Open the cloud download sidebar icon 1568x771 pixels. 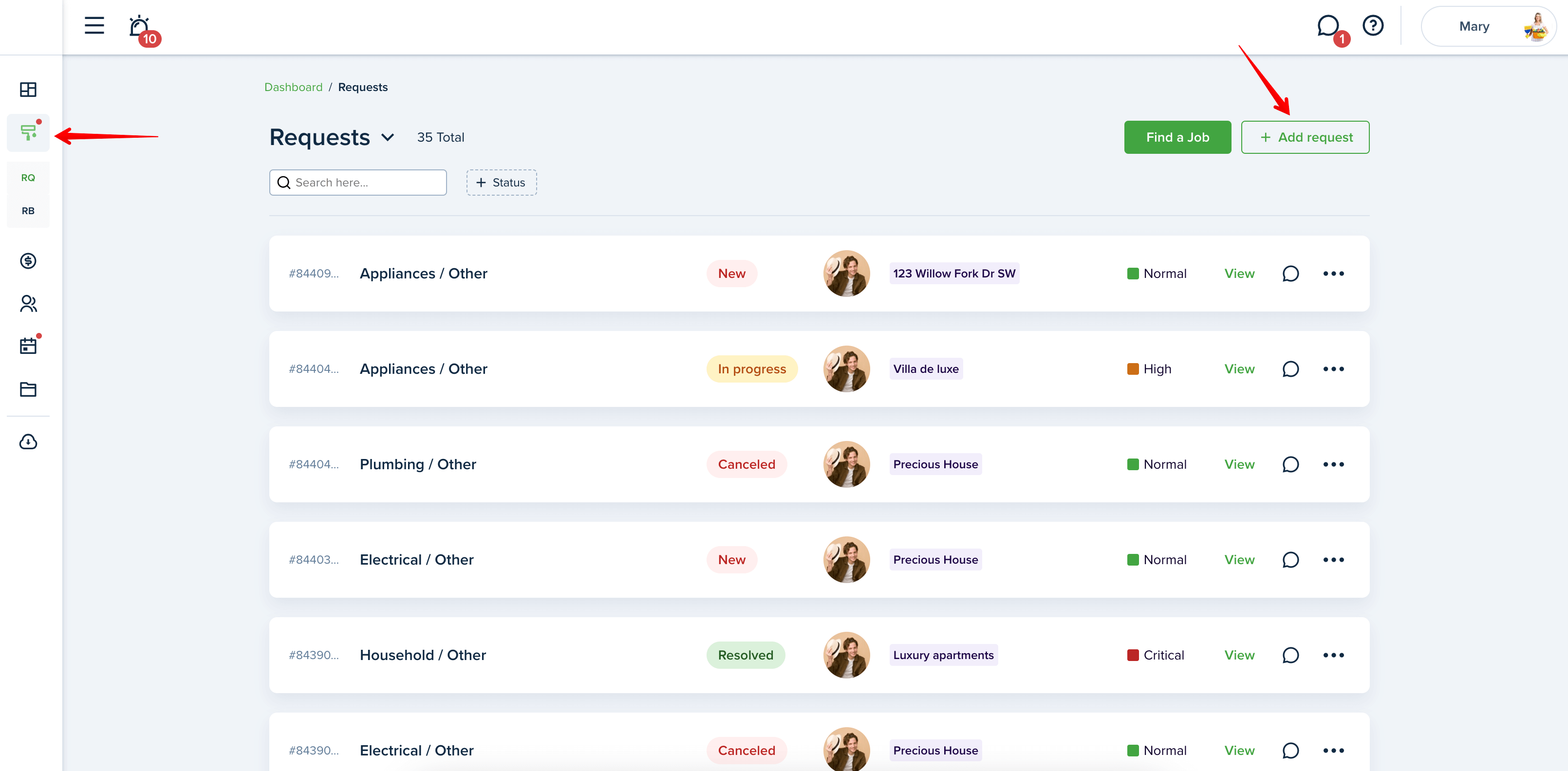tap(28, 441)
